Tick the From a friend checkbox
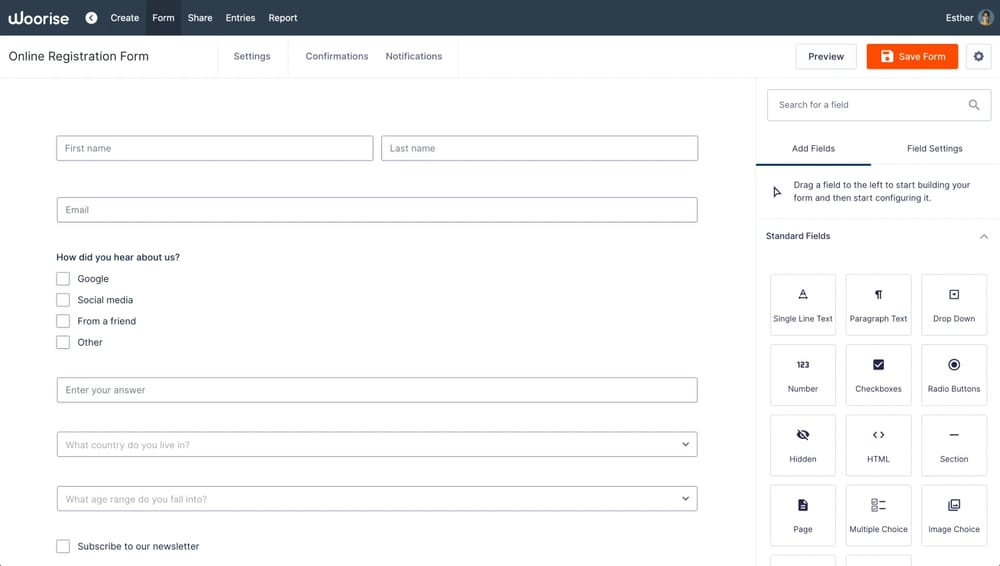This screenshot has height=566, width=1000. (x=62, y=321)
